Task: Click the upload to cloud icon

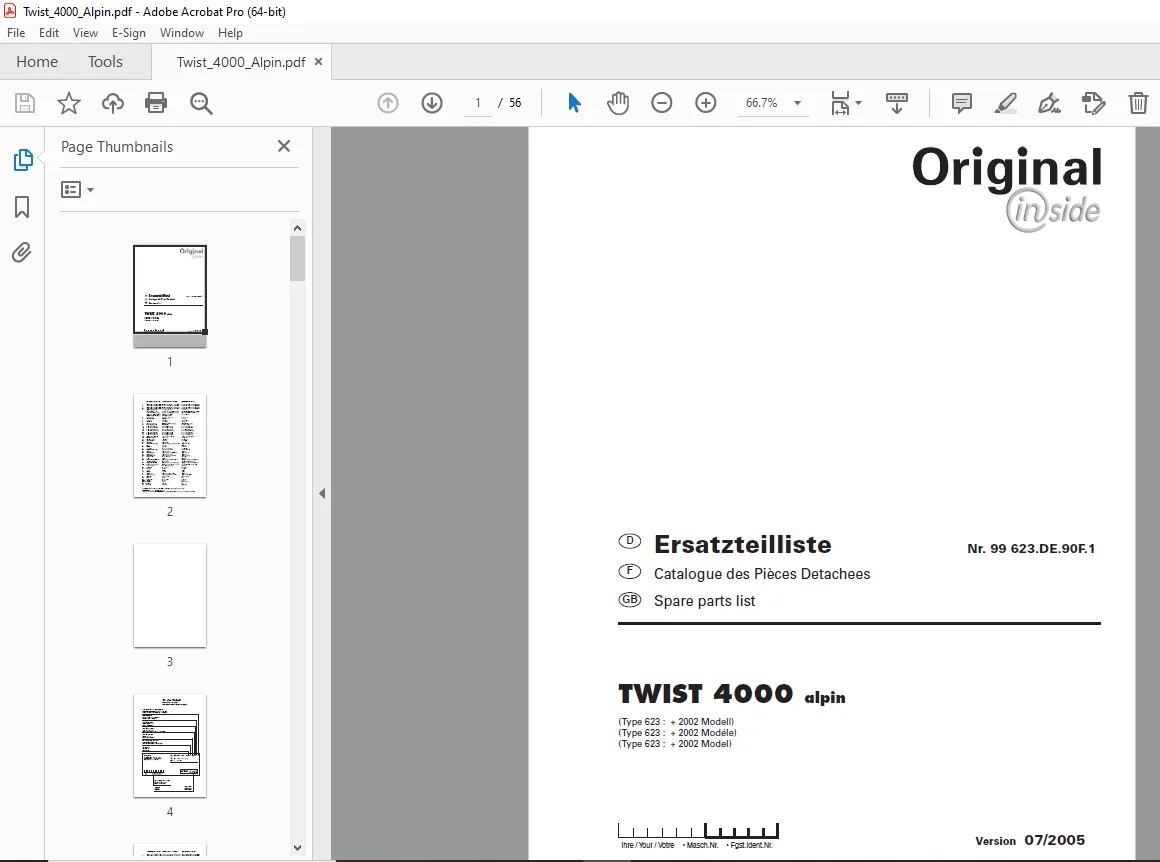Action: click(112, 103)
